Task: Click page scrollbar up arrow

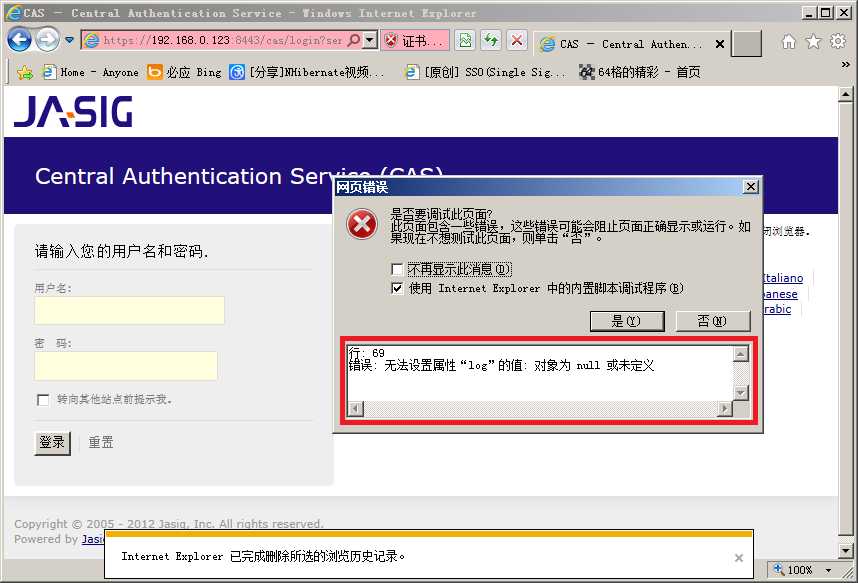Action: click(845, 94)
